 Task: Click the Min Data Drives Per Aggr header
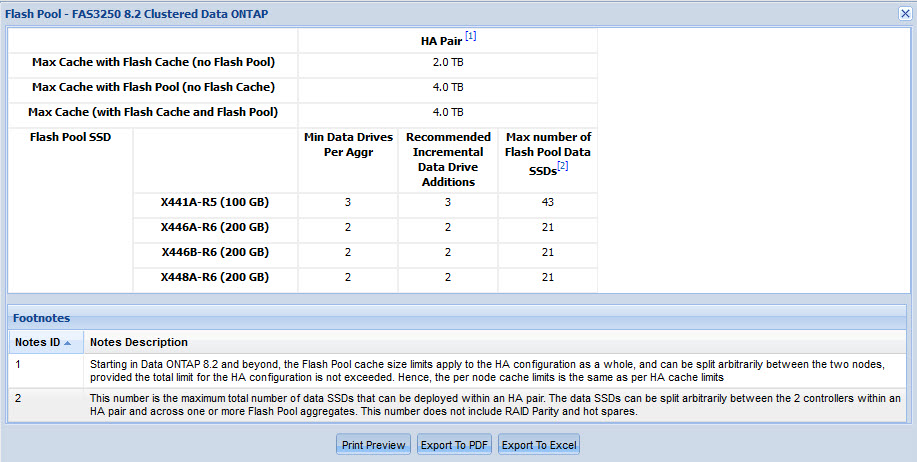pos(348,144)
